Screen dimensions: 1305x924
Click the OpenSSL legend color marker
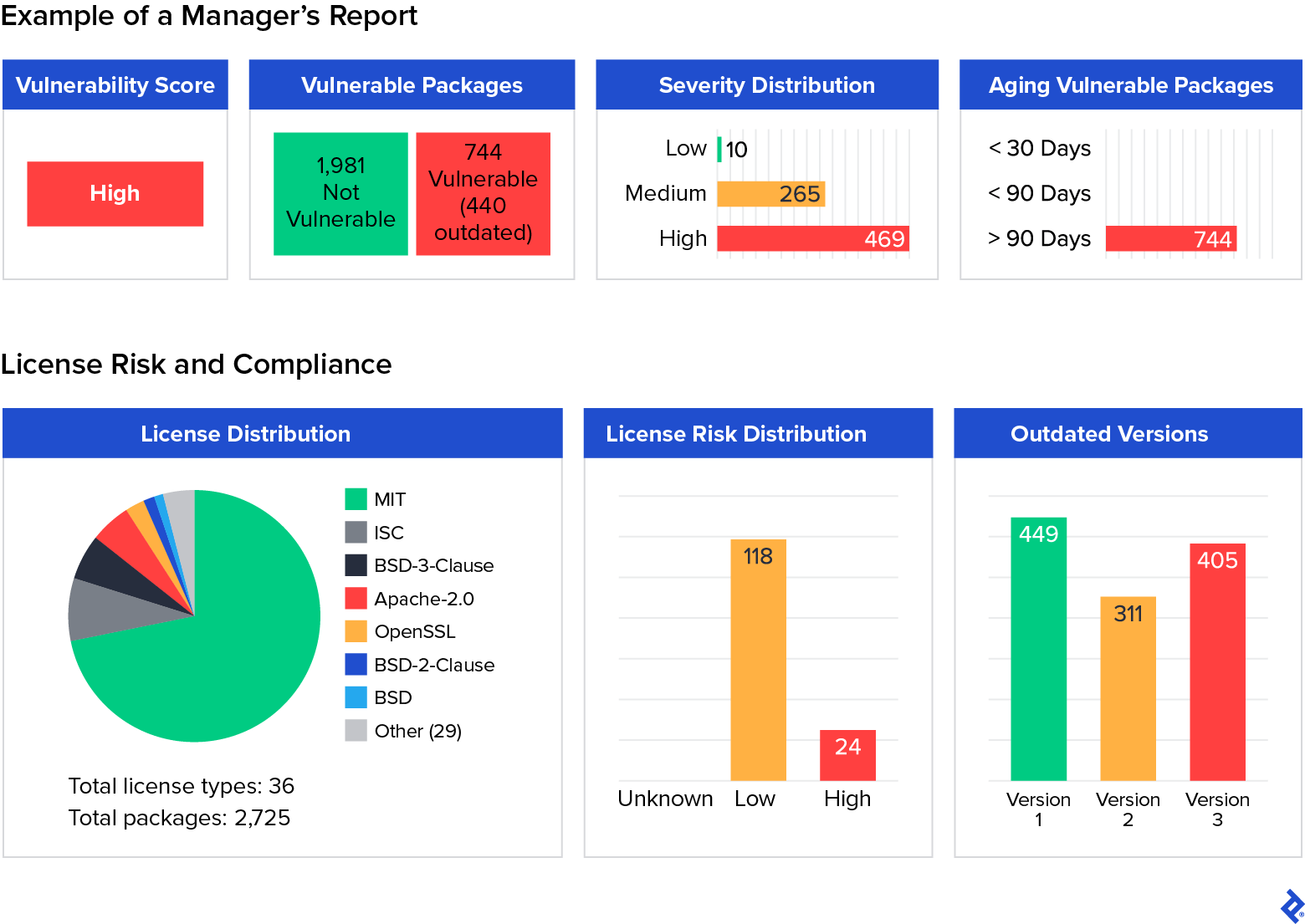pyautogui.click(x=355, y=631)
